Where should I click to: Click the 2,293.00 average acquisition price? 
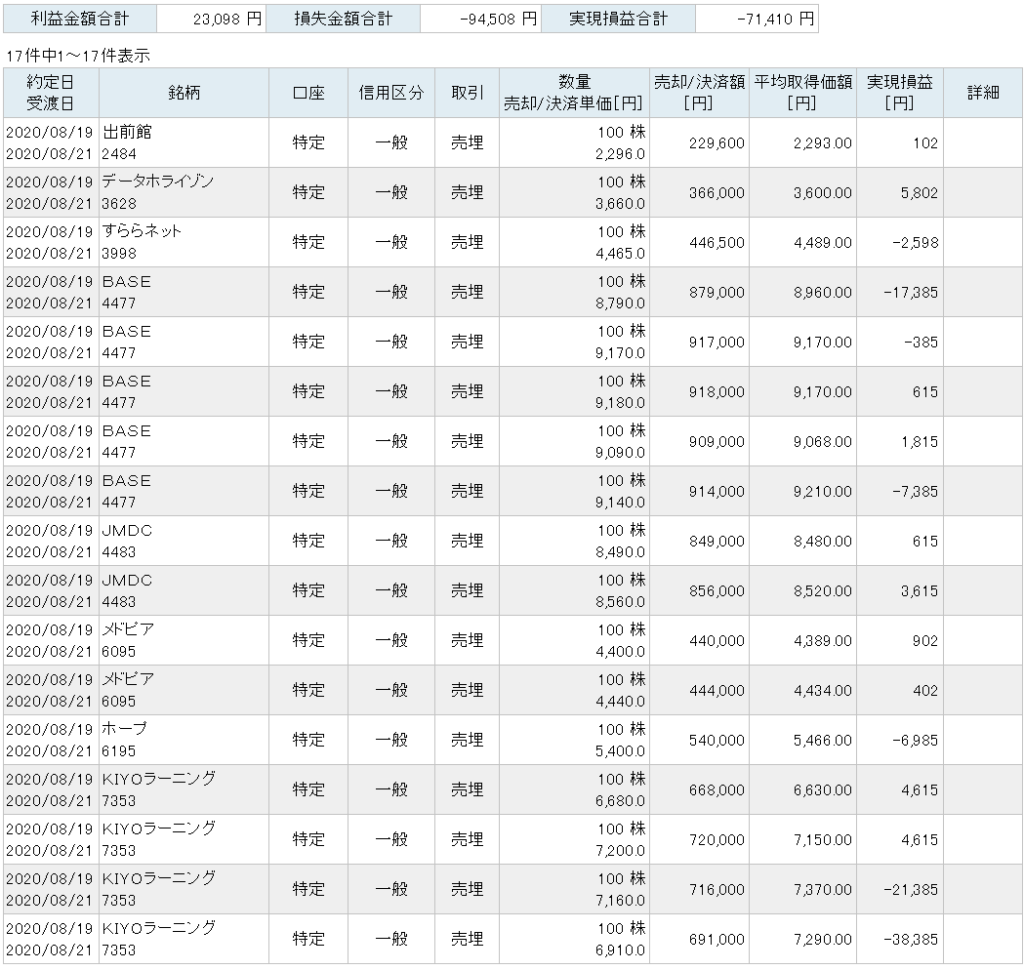click(x=822, y=143)
